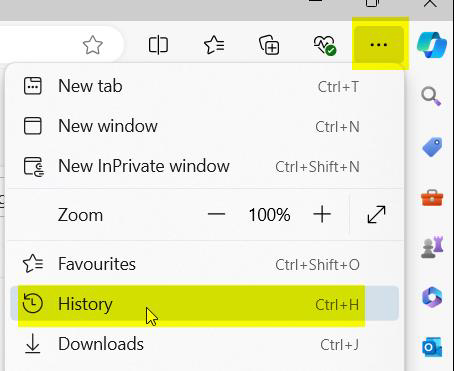Open Browser essentials heart icon
The image size is (459, 371).
[325, 45]
